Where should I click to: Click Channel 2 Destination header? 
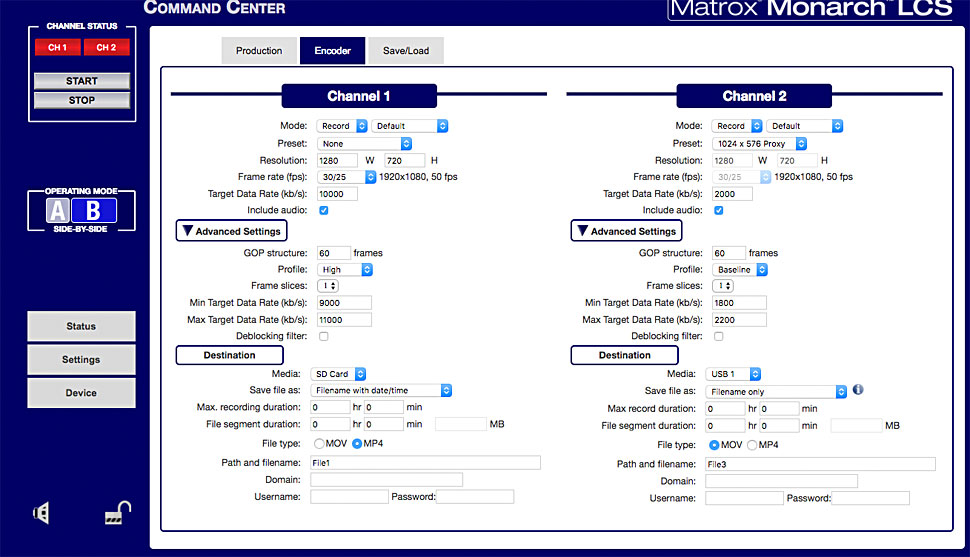[x=625, y=355]
